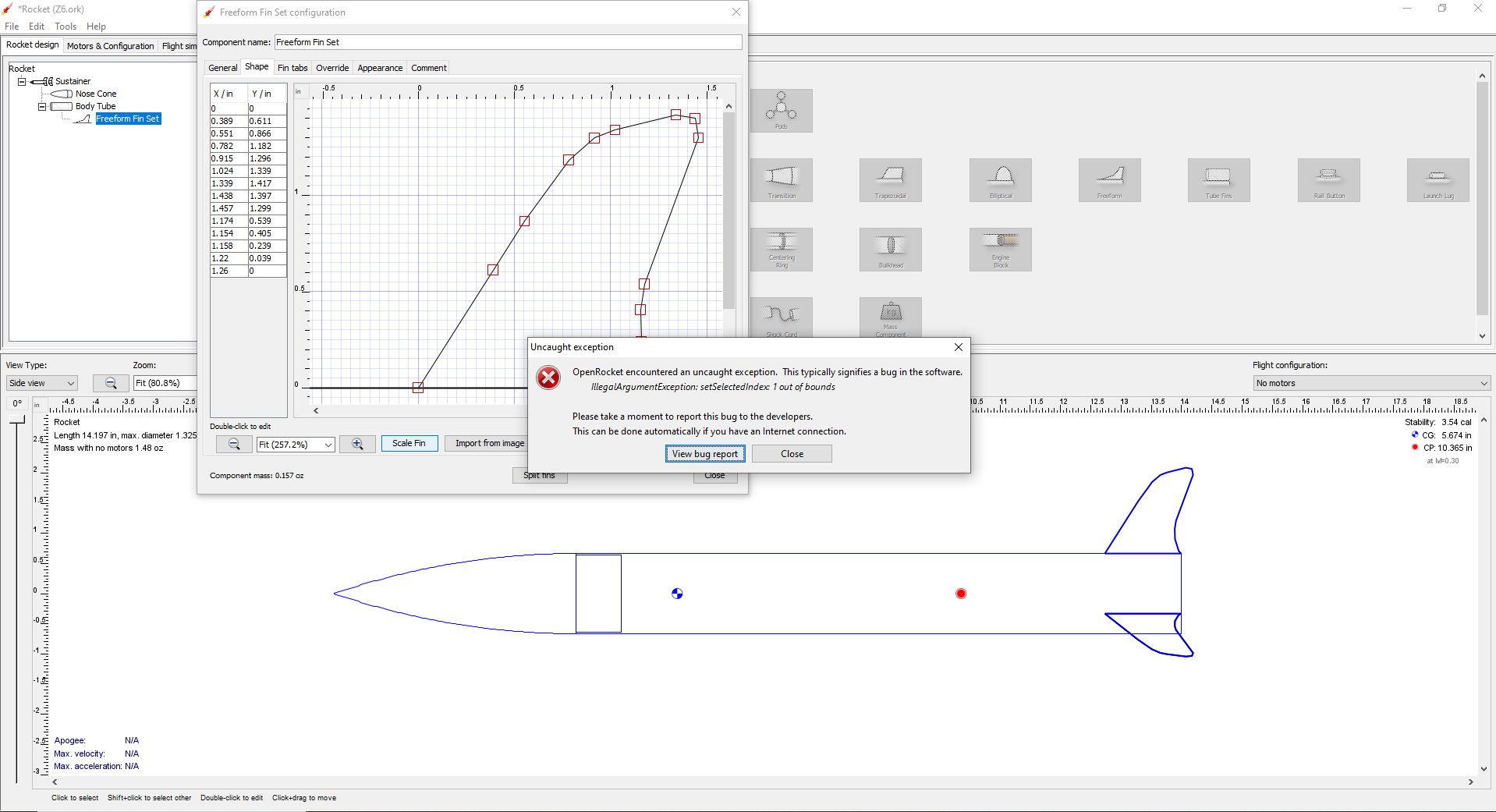The width and height of the screenshot is (1496, 812).
Task: Click the Component name input field
Action: (507, 41)
